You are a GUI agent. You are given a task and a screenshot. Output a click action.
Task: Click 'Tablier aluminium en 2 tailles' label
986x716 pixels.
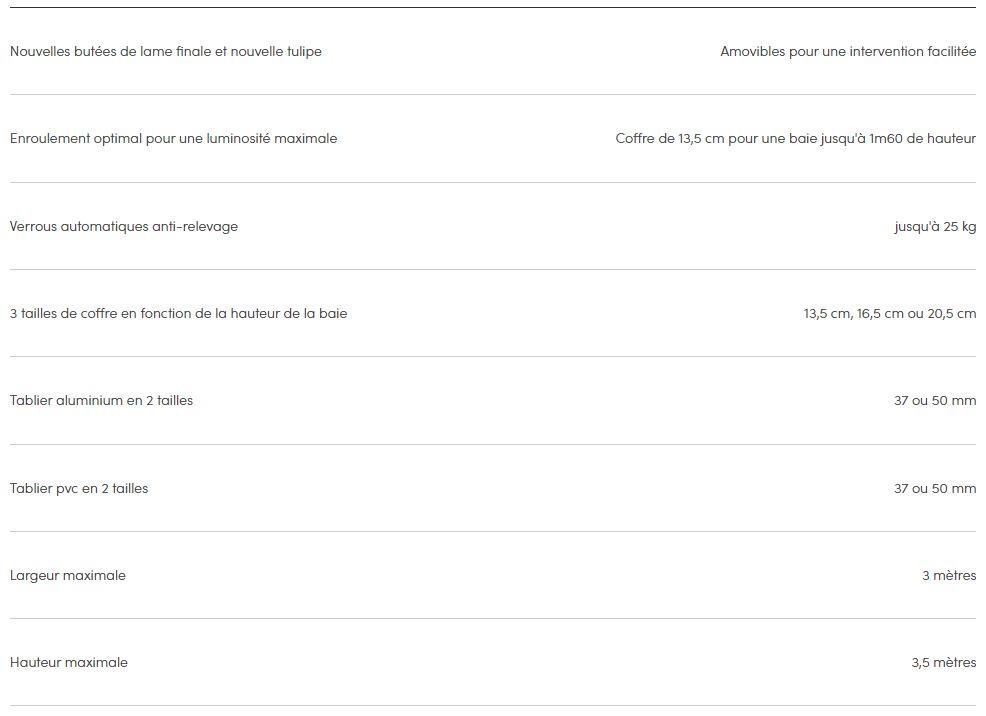point(101,400)
